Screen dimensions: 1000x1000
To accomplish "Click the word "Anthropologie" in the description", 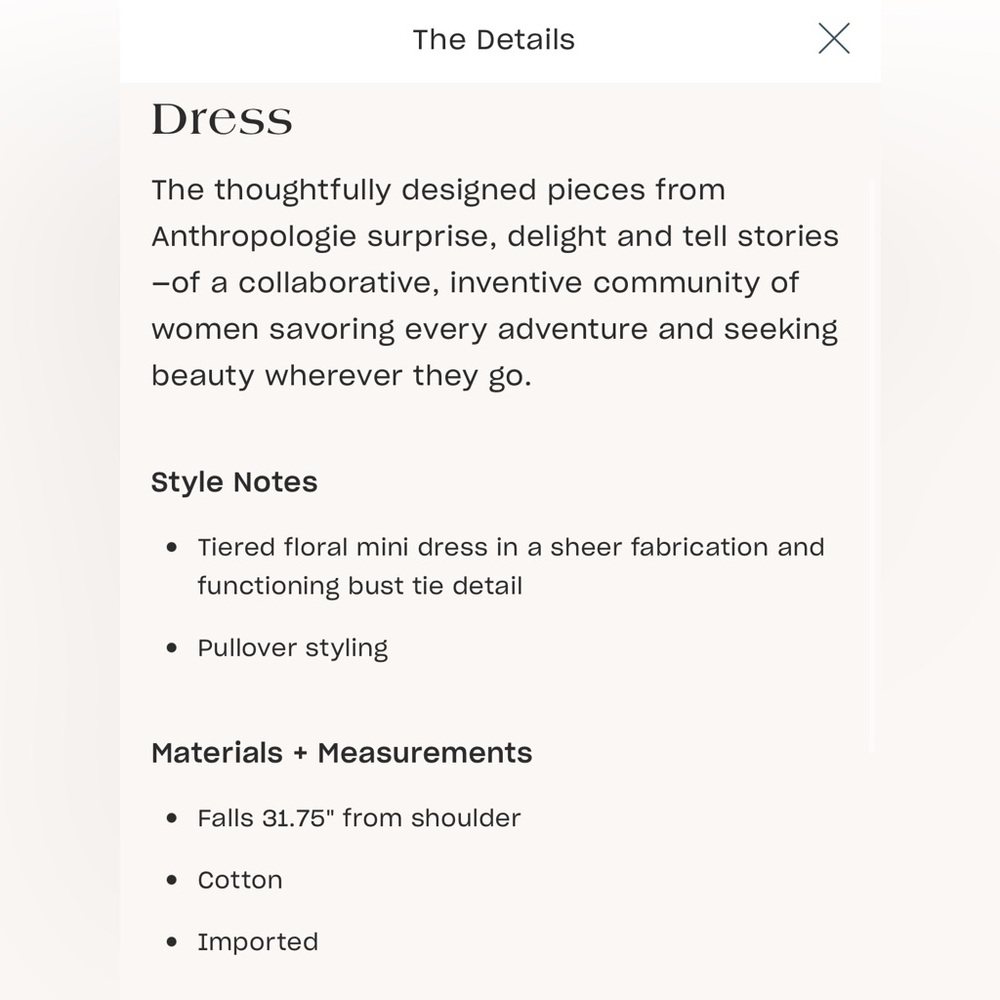I will tap(254, 236).
